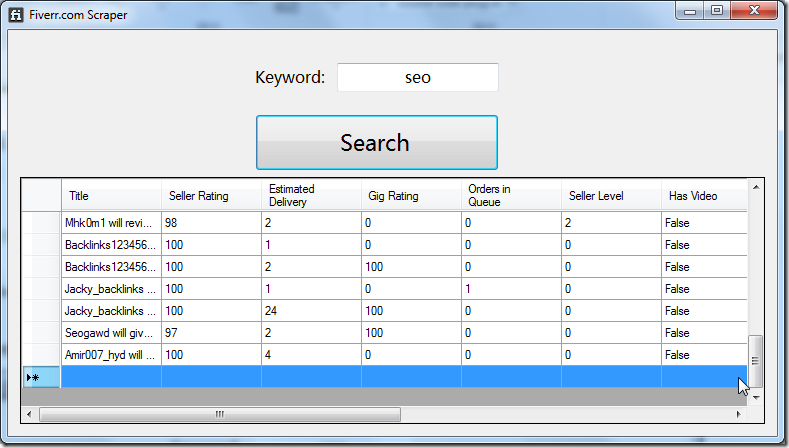Click gig rating 100 in Seogawd row
The image size is (789, 448).
411,333
